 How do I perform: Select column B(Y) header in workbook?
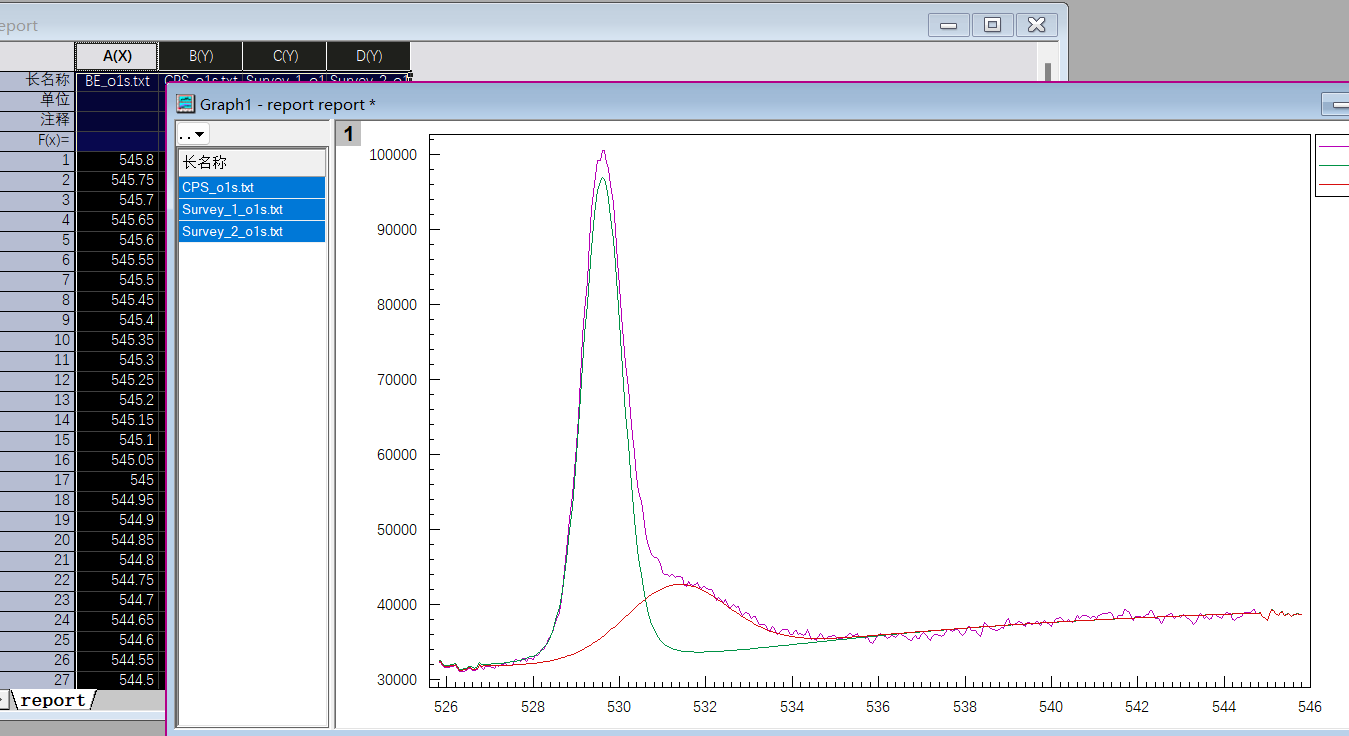point(201,56)
